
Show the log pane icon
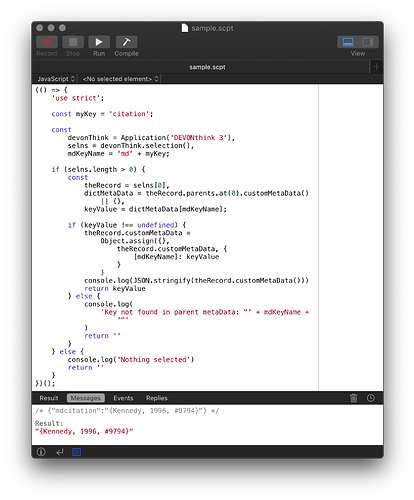click(77, 452)
